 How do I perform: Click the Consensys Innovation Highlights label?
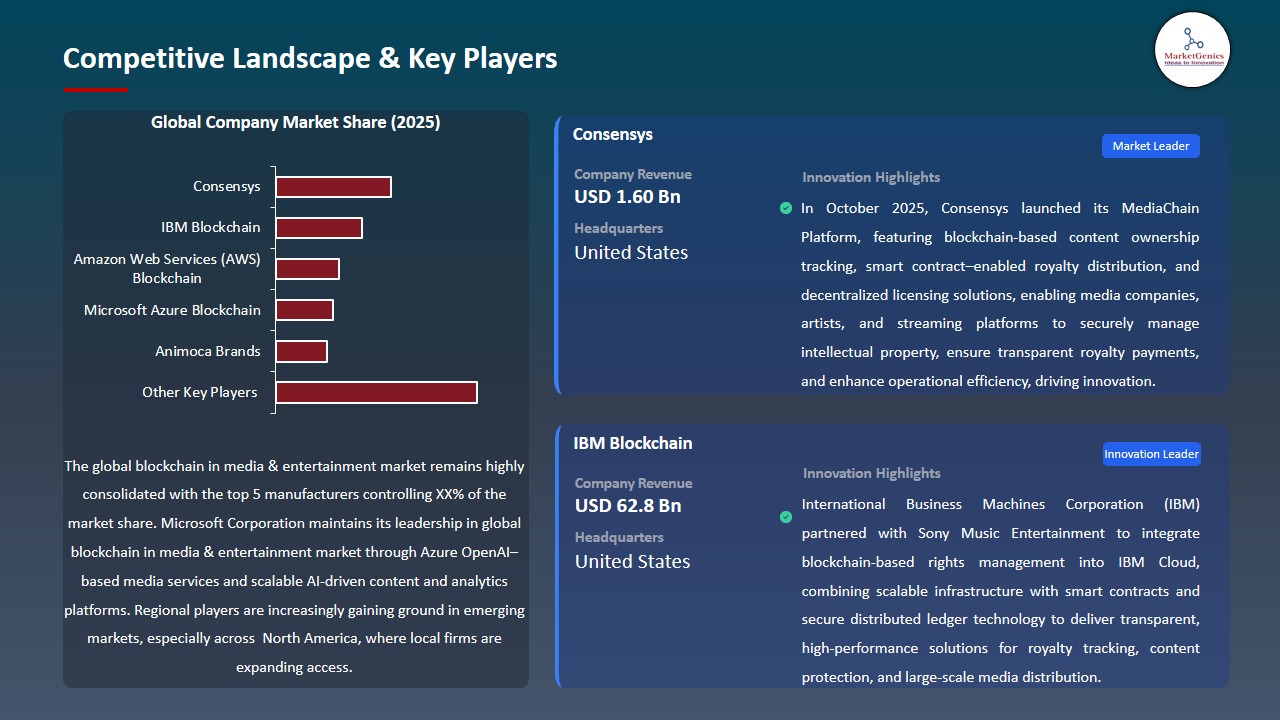click(870, 177)
